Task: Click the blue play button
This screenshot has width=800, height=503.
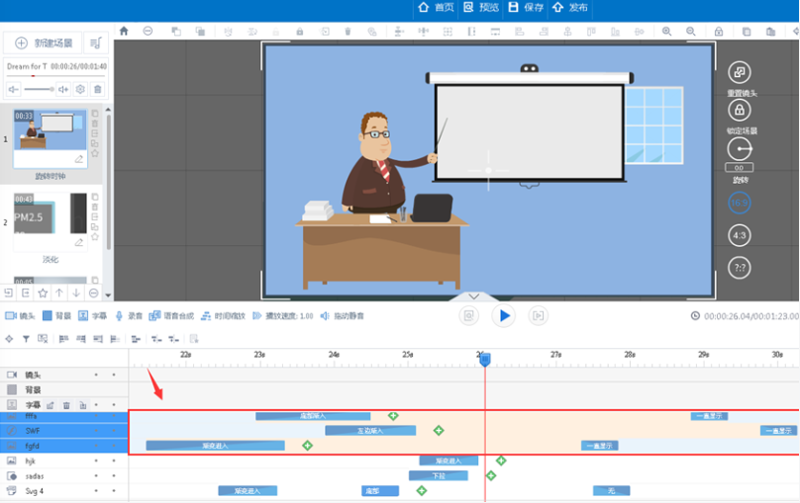Action: pos(504,316)
